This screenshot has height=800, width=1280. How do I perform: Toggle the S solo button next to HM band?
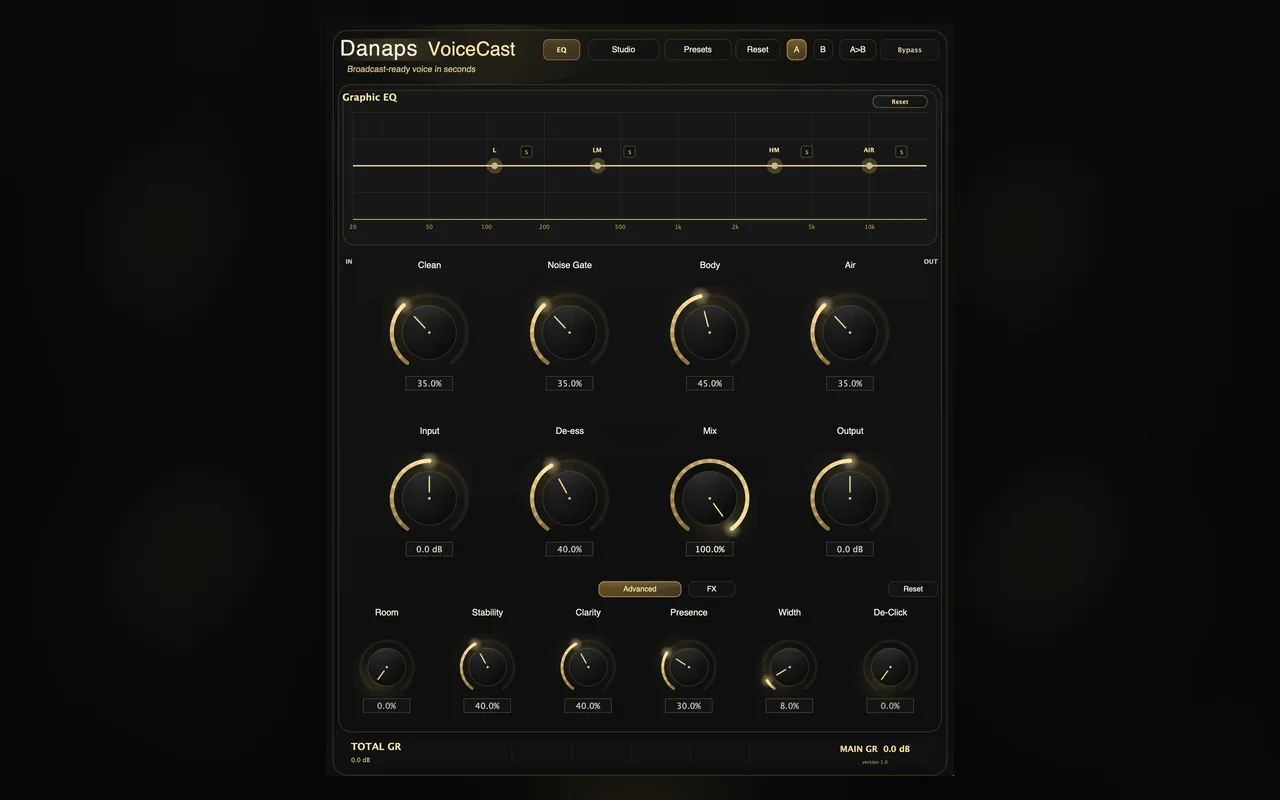point(806,152)
